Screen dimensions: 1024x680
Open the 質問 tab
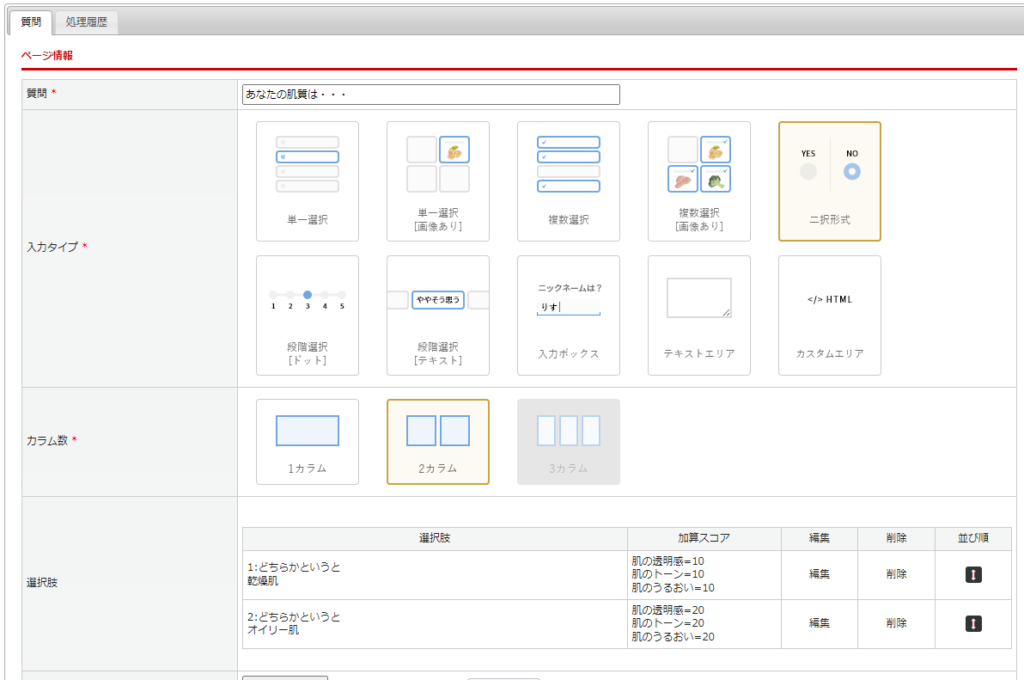click(31, 21)
